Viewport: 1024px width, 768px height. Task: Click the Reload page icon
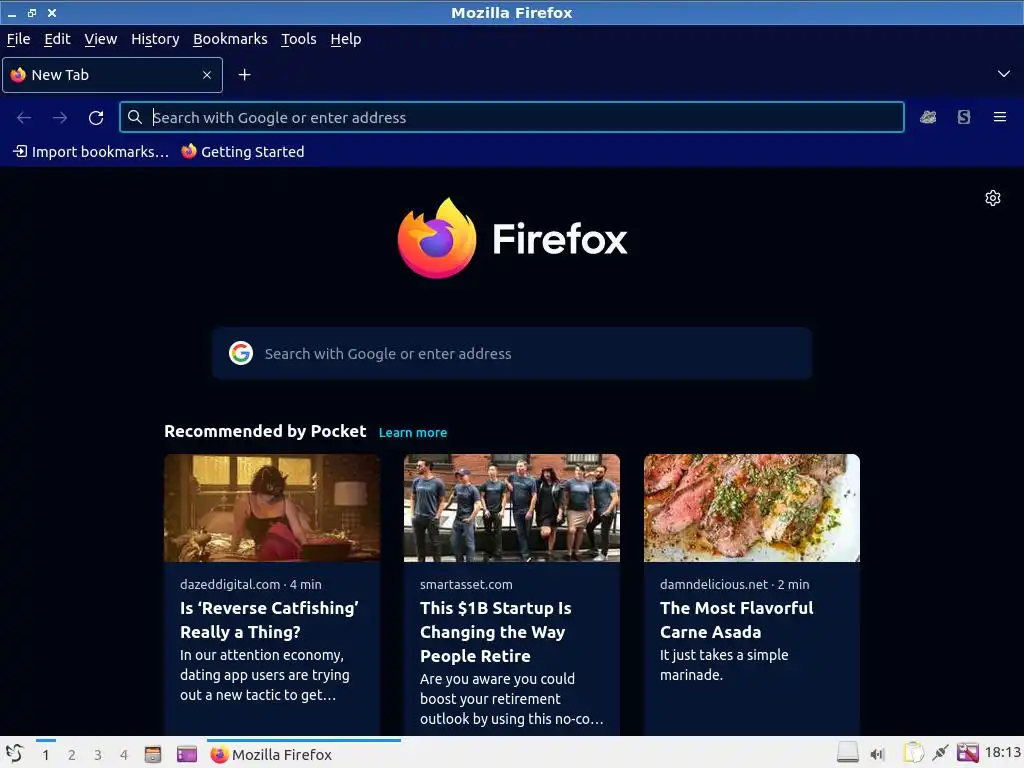pyautogui.click(x=96, y=118)
